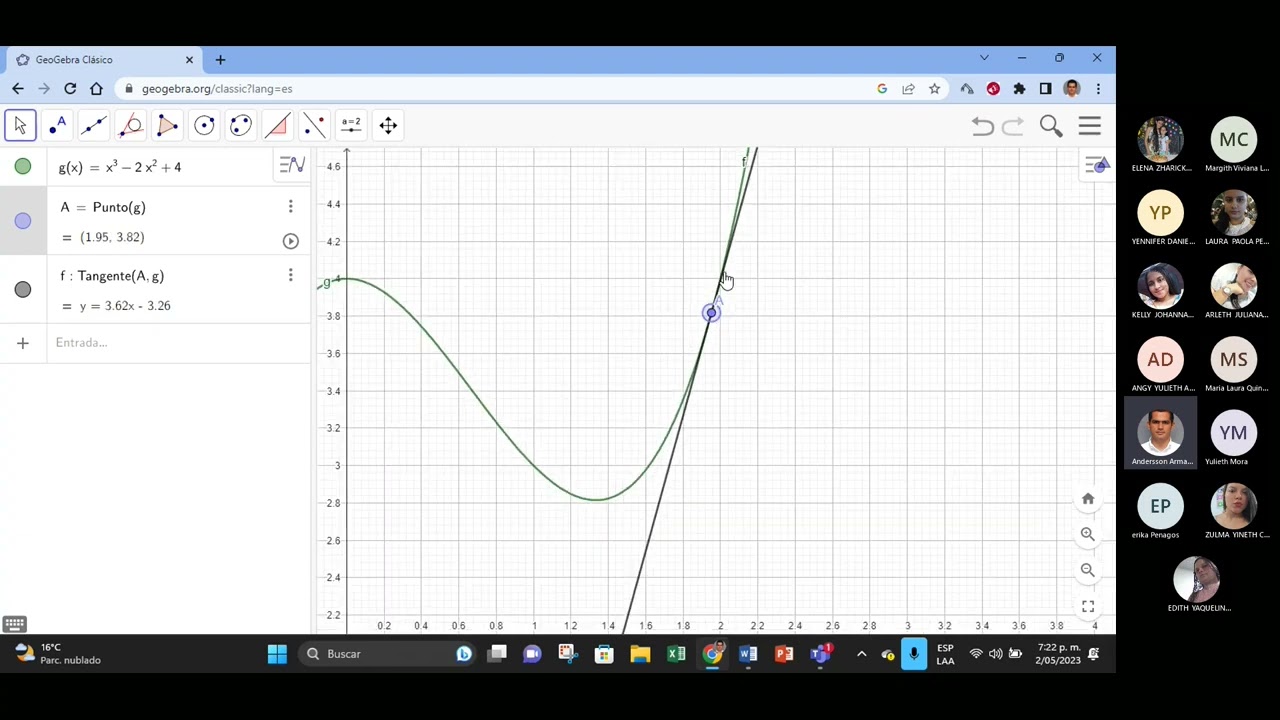Open the algebra view style bar

[292, 166]
